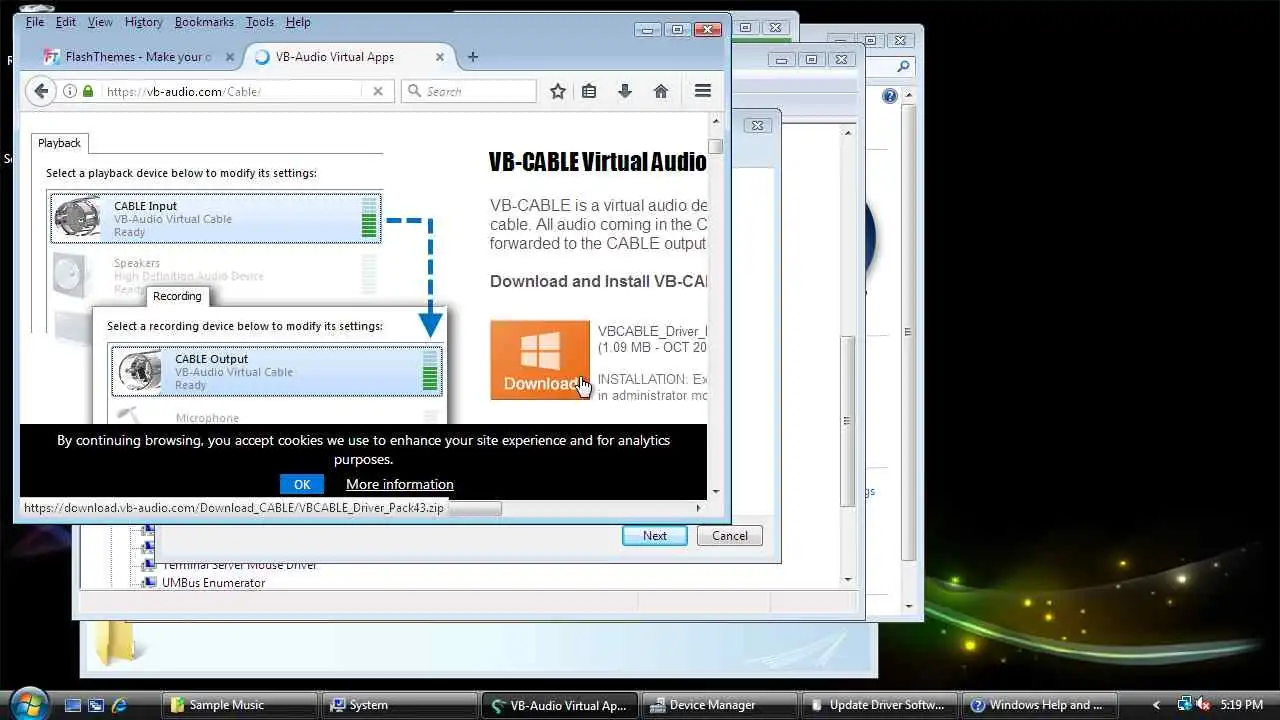The height and width of the screenshot is (720, 1280).
Task: Open a new tab with plus button
Action: pyautogui.click(x=473, y=57)
